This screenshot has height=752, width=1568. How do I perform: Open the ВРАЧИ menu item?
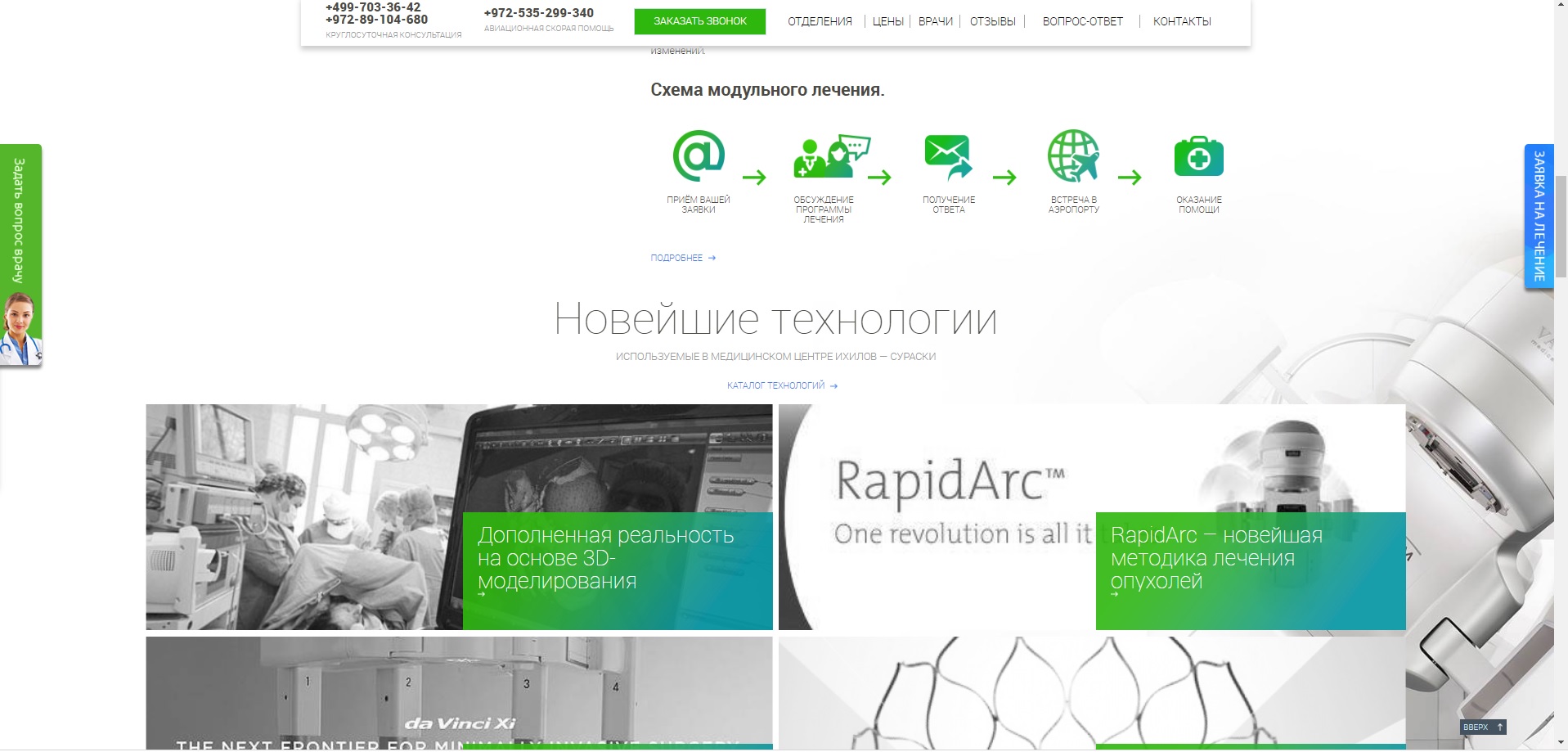pyautogui.click(x=935, y=21)
